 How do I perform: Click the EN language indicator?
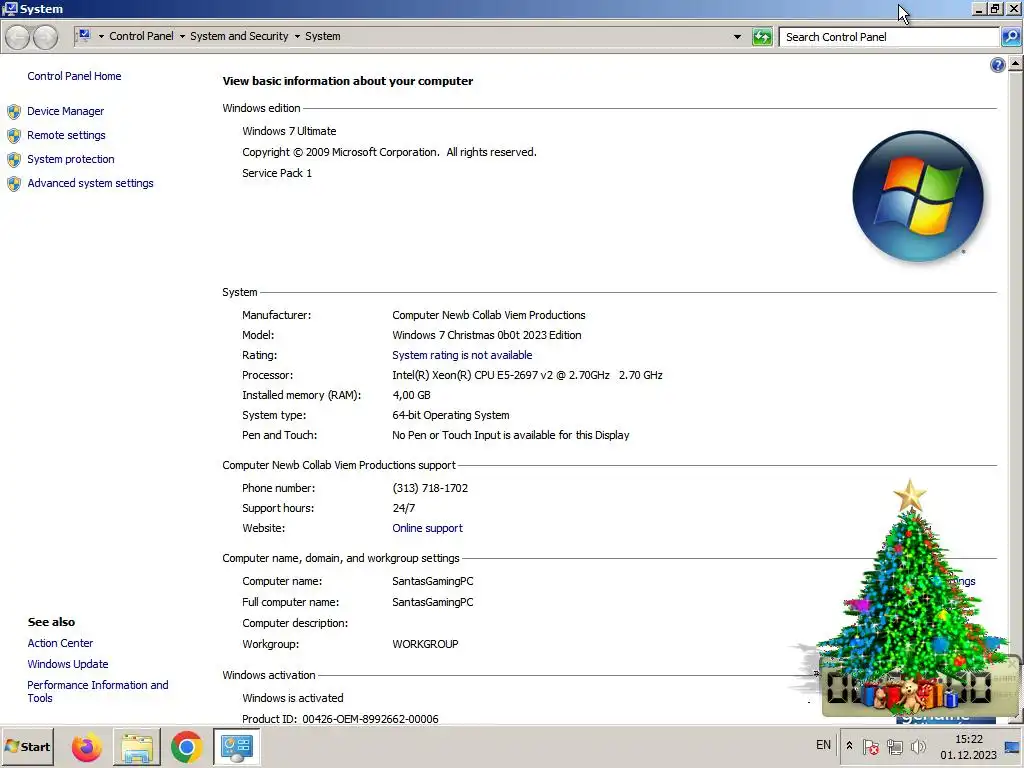tap(823, 745)
